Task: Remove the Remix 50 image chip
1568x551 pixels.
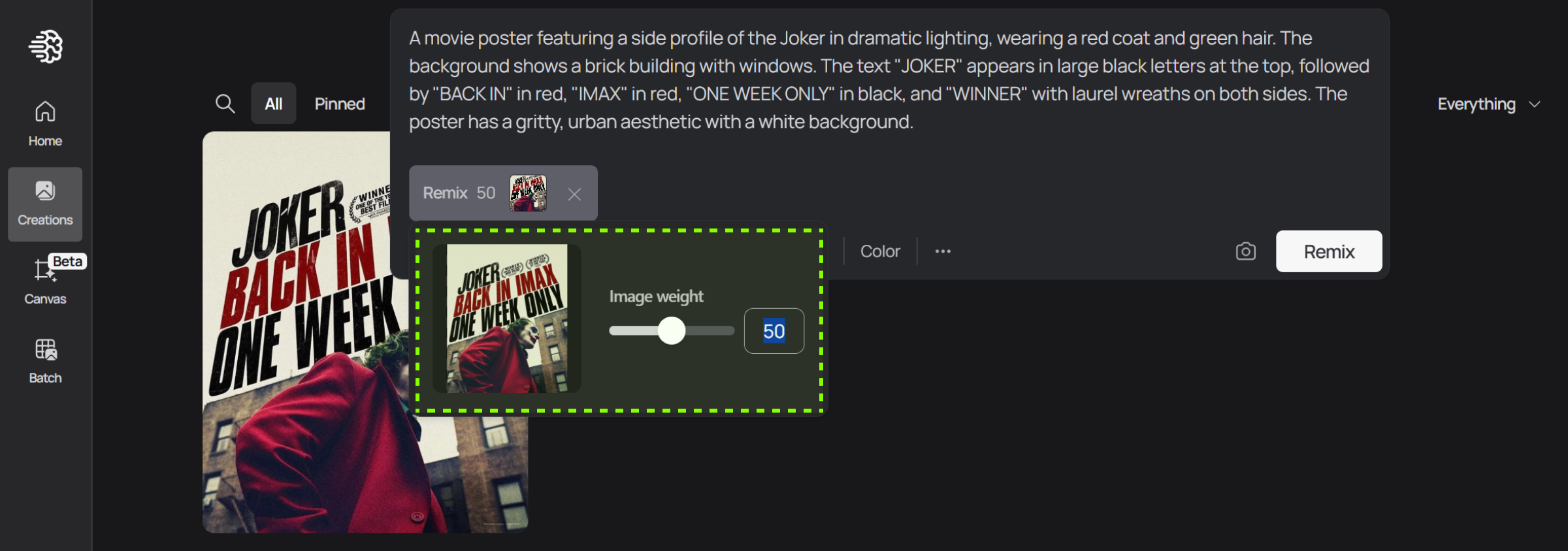Action: click(x=574, y=194)
